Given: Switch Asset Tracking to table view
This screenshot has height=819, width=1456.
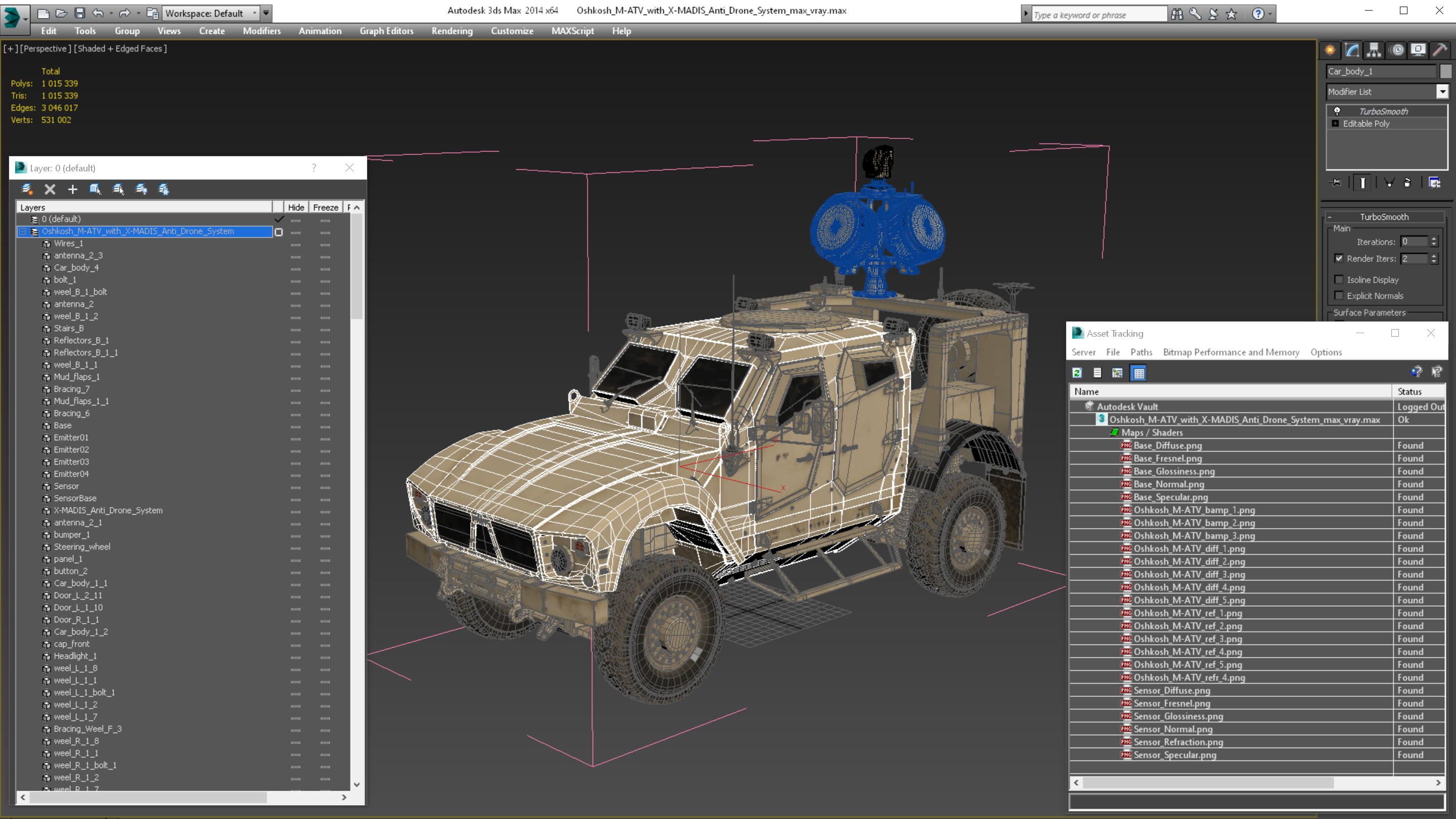Looking at the screenshot, I should (x=1139, y=373).
